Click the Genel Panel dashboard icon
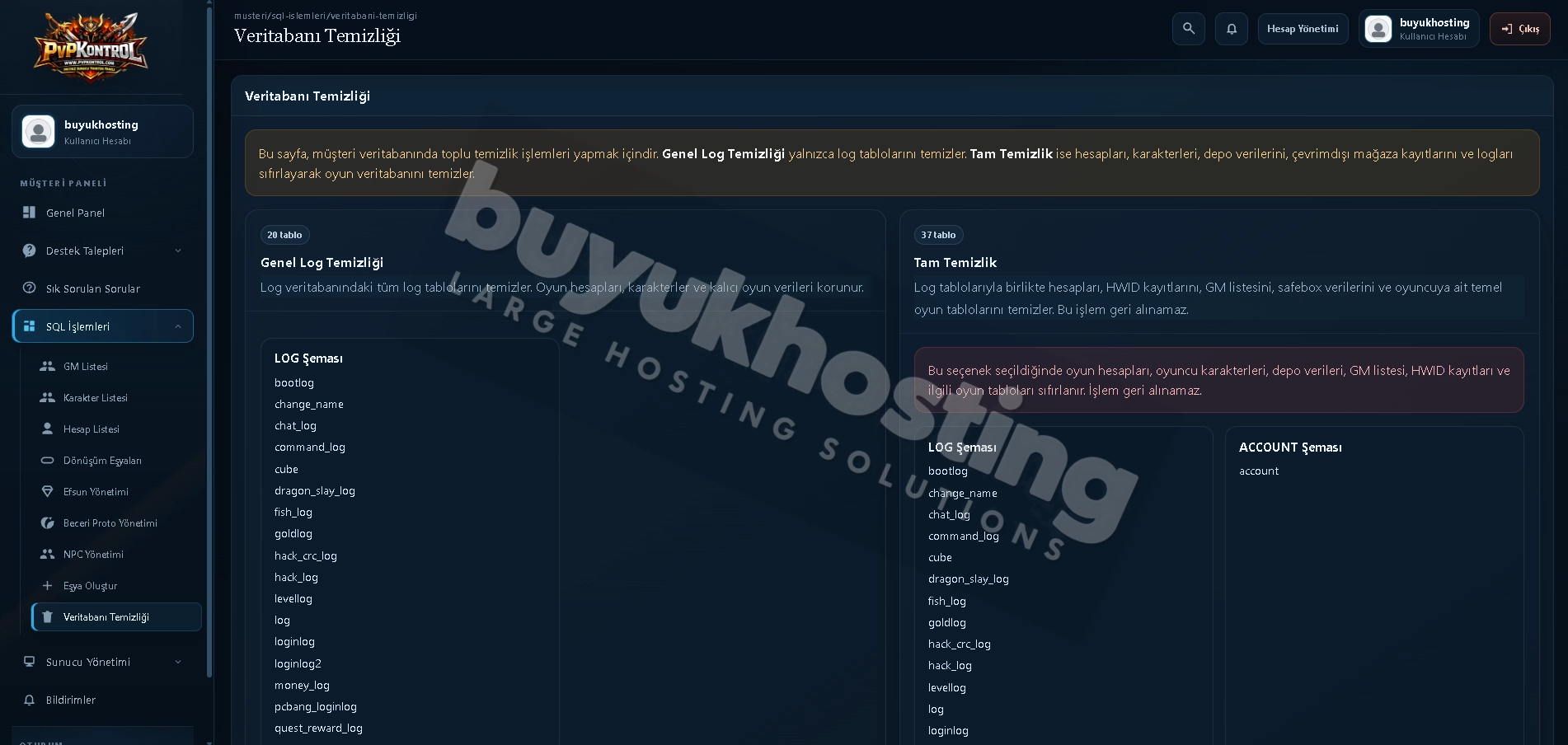Image resolution: width=1568 pixels, height=745 pixels. pos(30,213)
